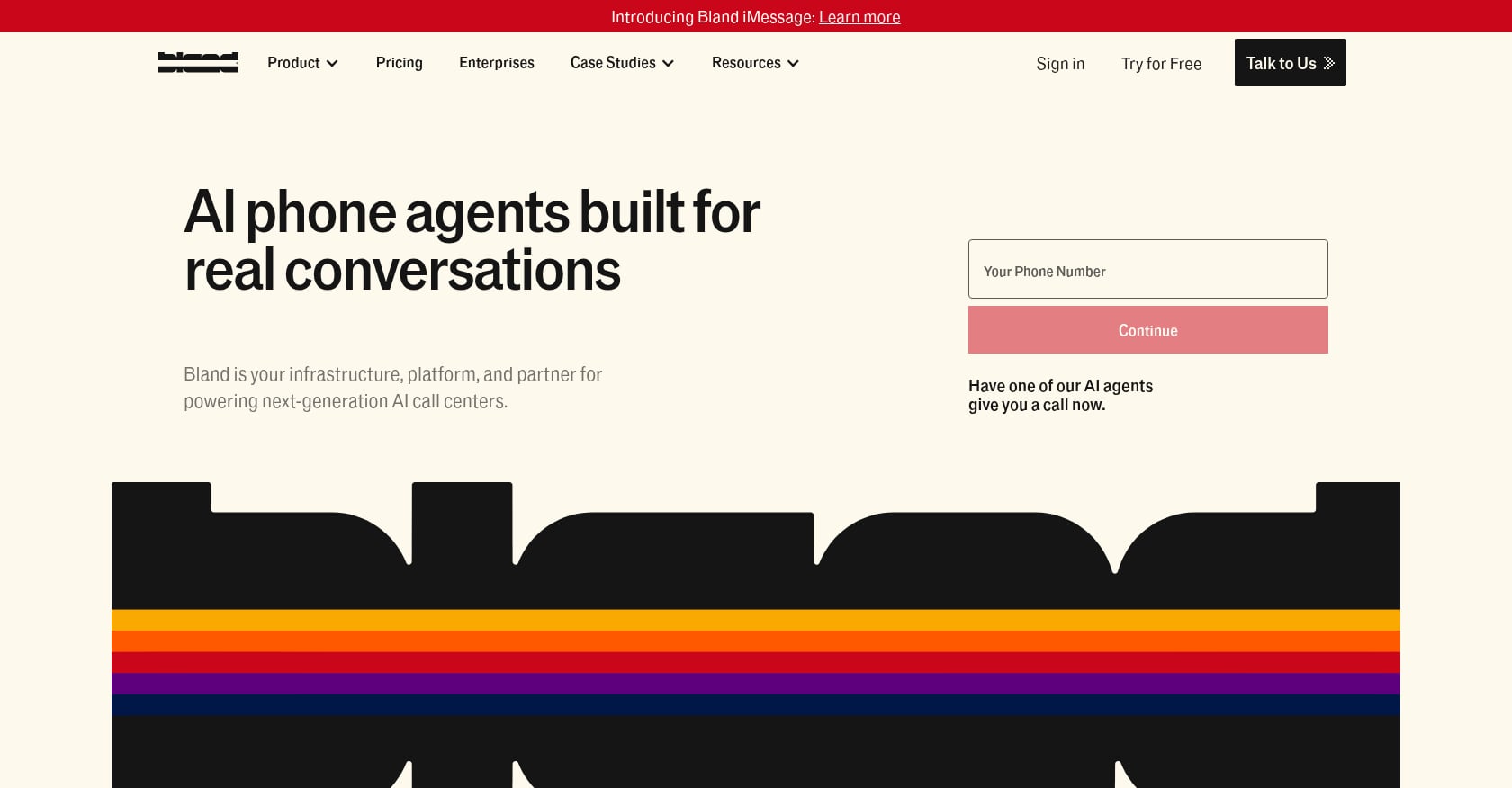
Task: Follow the Learn more banner link
Action: pos(859,17)
